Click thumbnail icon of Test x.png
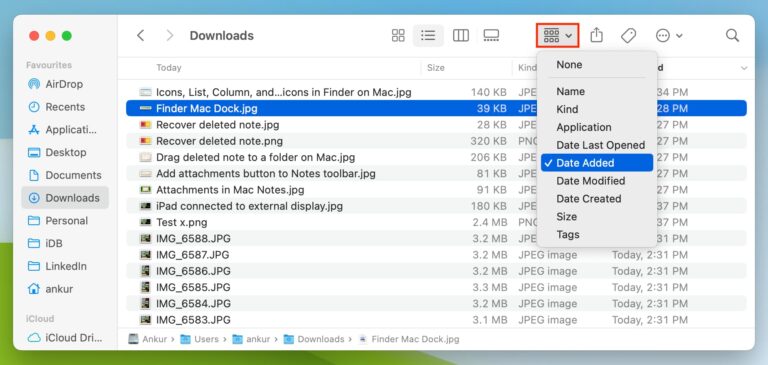This screenshot has width=768, height=365. click(145, 222)
